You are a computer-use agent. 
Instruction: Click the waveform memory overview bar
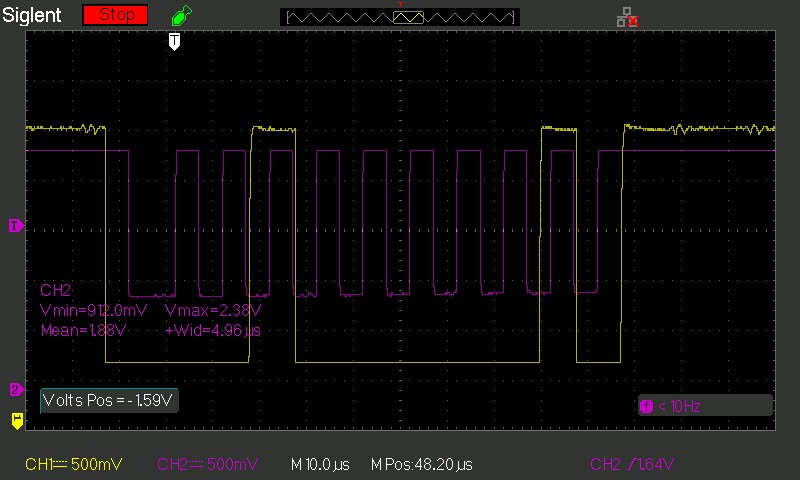click(398, 17)
